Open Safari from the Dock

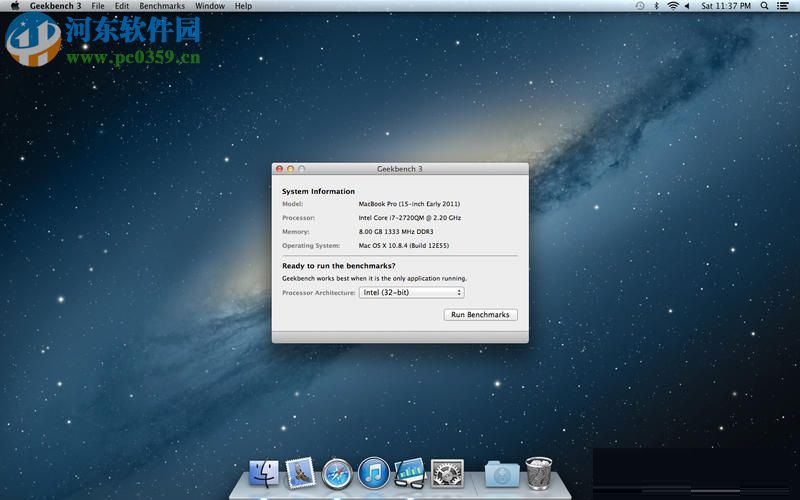[337, 474]
